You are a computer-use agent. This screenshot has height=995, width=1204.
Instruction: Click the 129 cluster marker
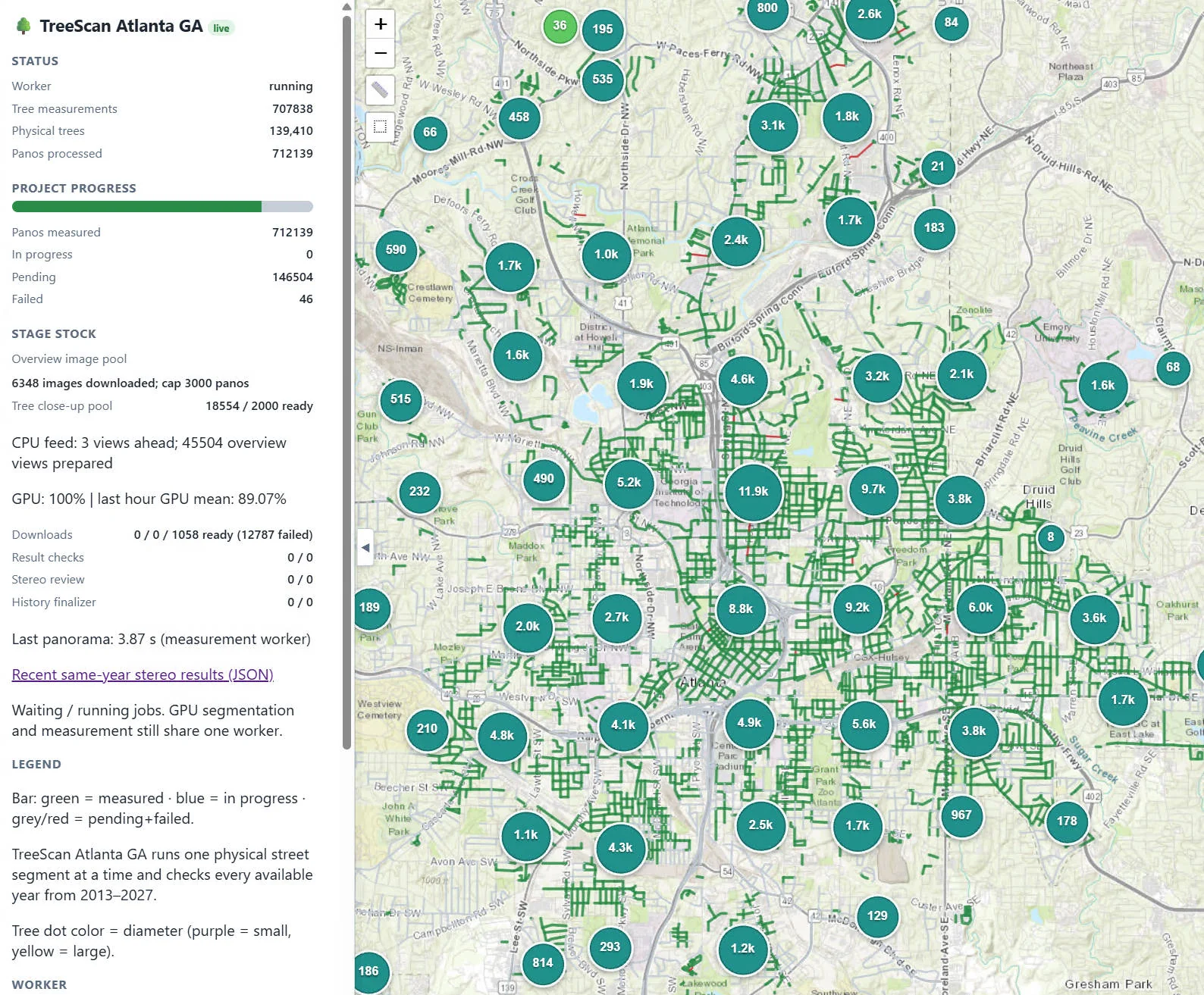877,916
